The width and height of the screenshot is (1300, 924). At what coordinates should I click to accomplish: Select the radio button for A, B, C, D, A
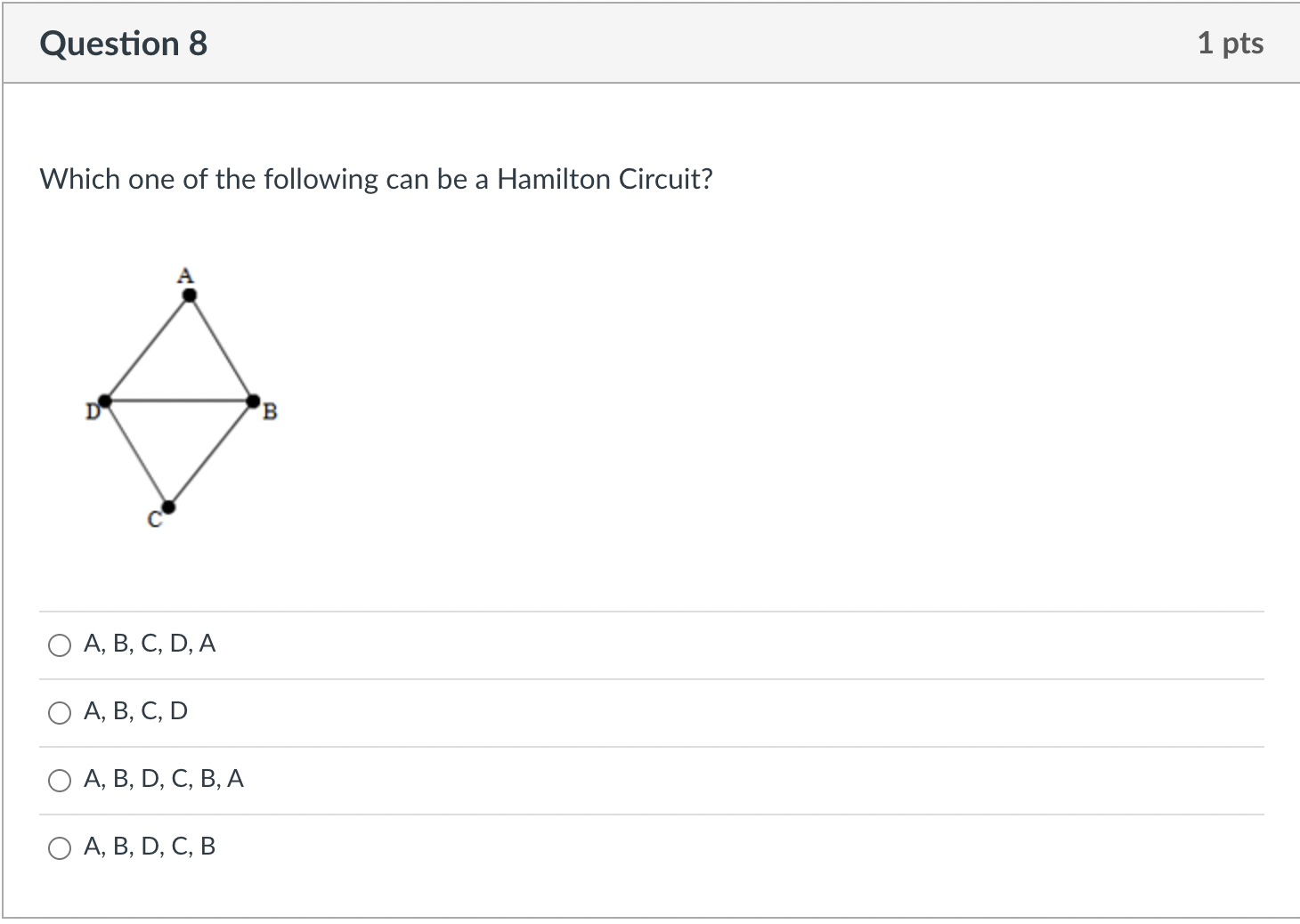click(59, 644)
